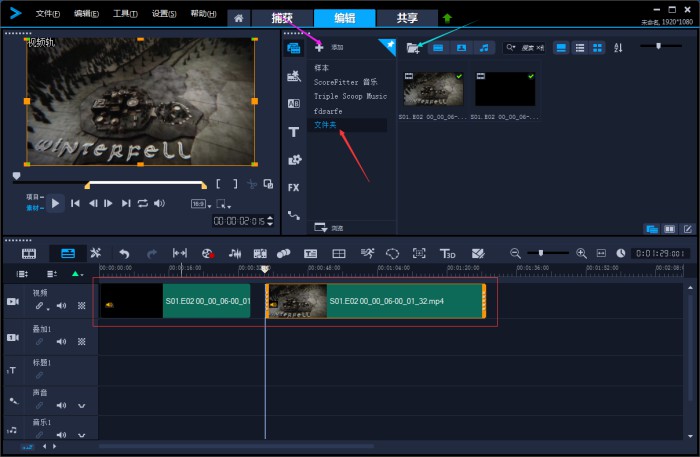Viewport: 700px width, 457px height.
Task: Select the Title (T) library icon
Action: (294, 132)
